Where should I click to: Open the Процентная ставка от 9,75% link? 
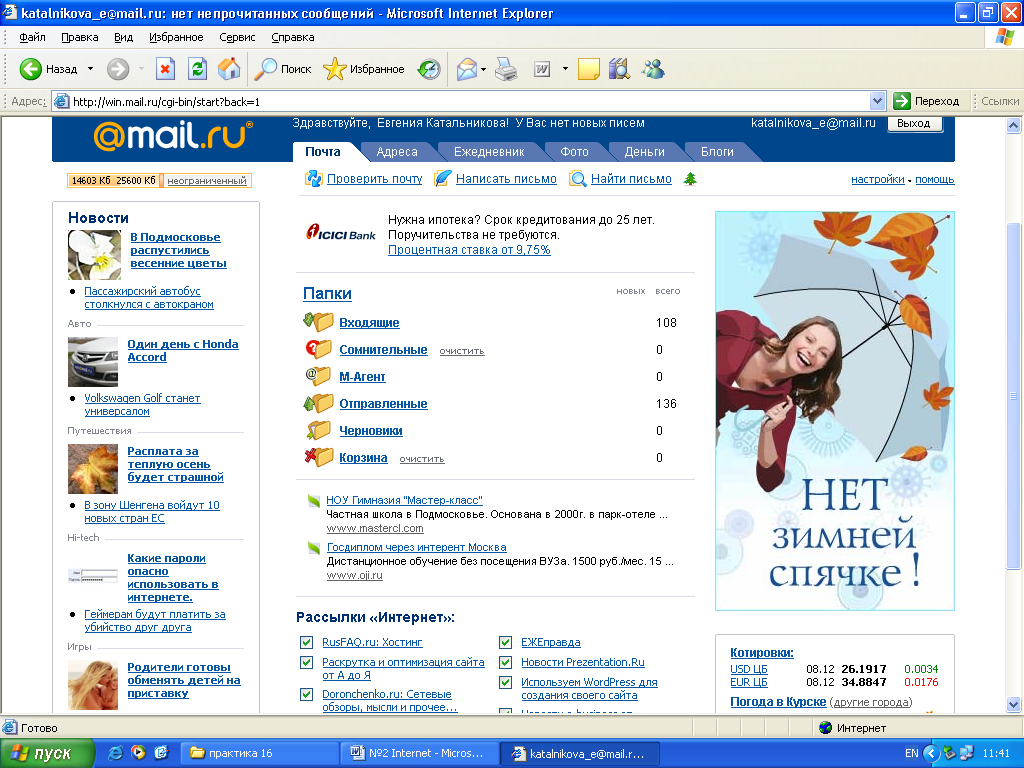pyautogui.click(x=469, y=249)
